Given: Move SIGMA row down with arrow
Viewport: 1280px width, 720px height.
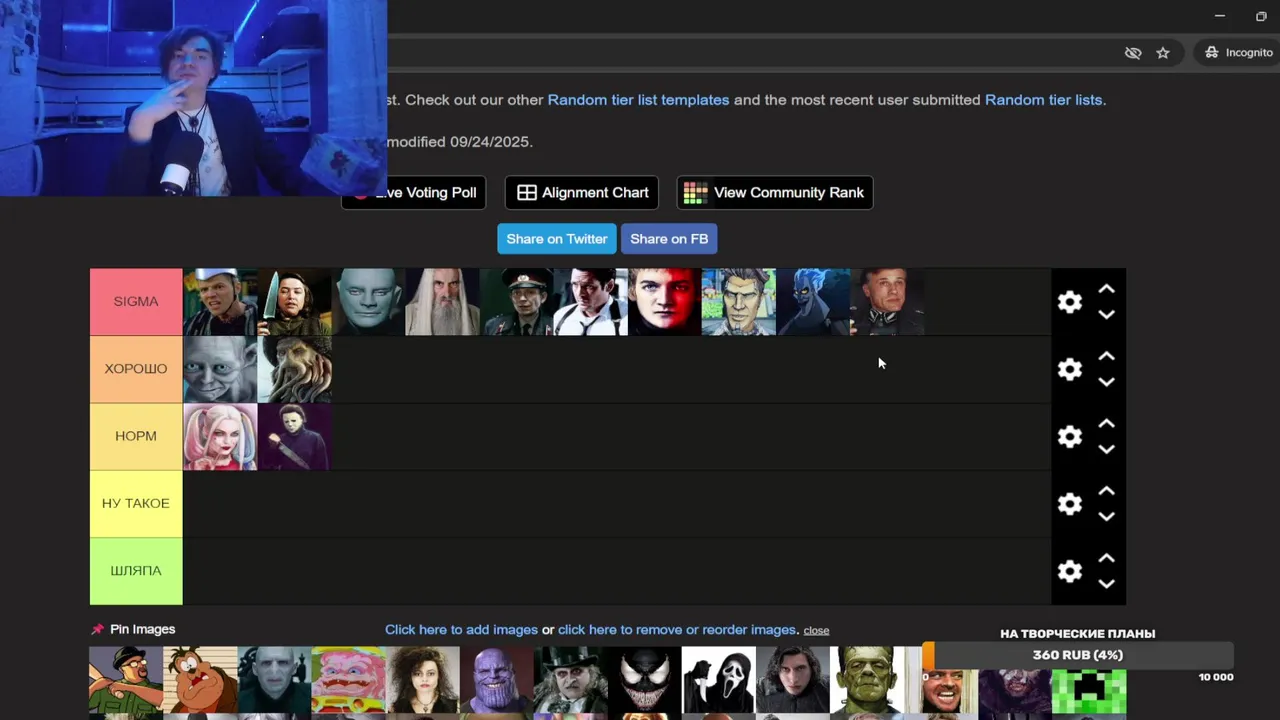Looking at the screenshot, I should (x=1106, y=315).
